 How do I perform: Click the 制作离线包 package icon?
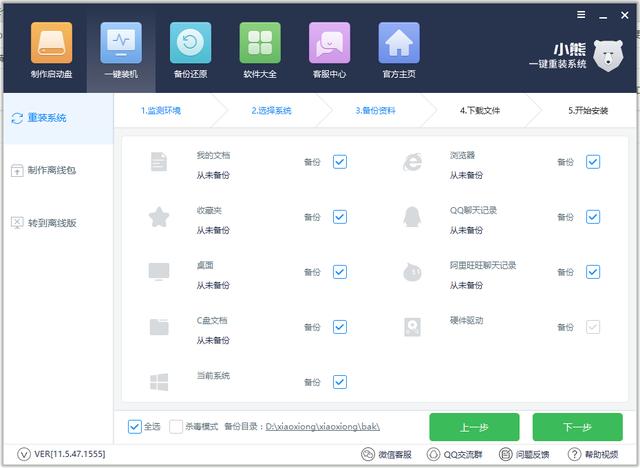17,171
